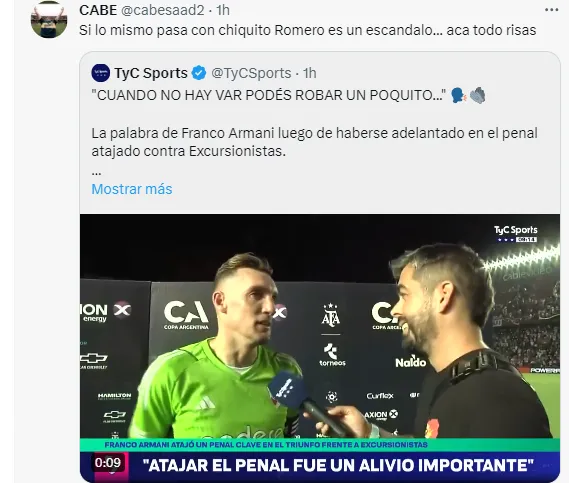This screenshot has width=569, height=483.
Task: Click the speaking head emoji
Action: point(458,95)
